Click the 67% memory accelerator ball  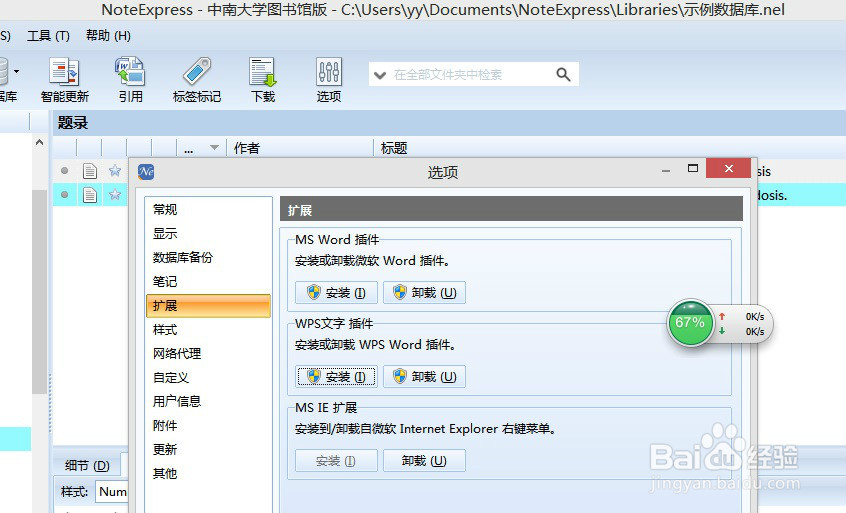690,323
